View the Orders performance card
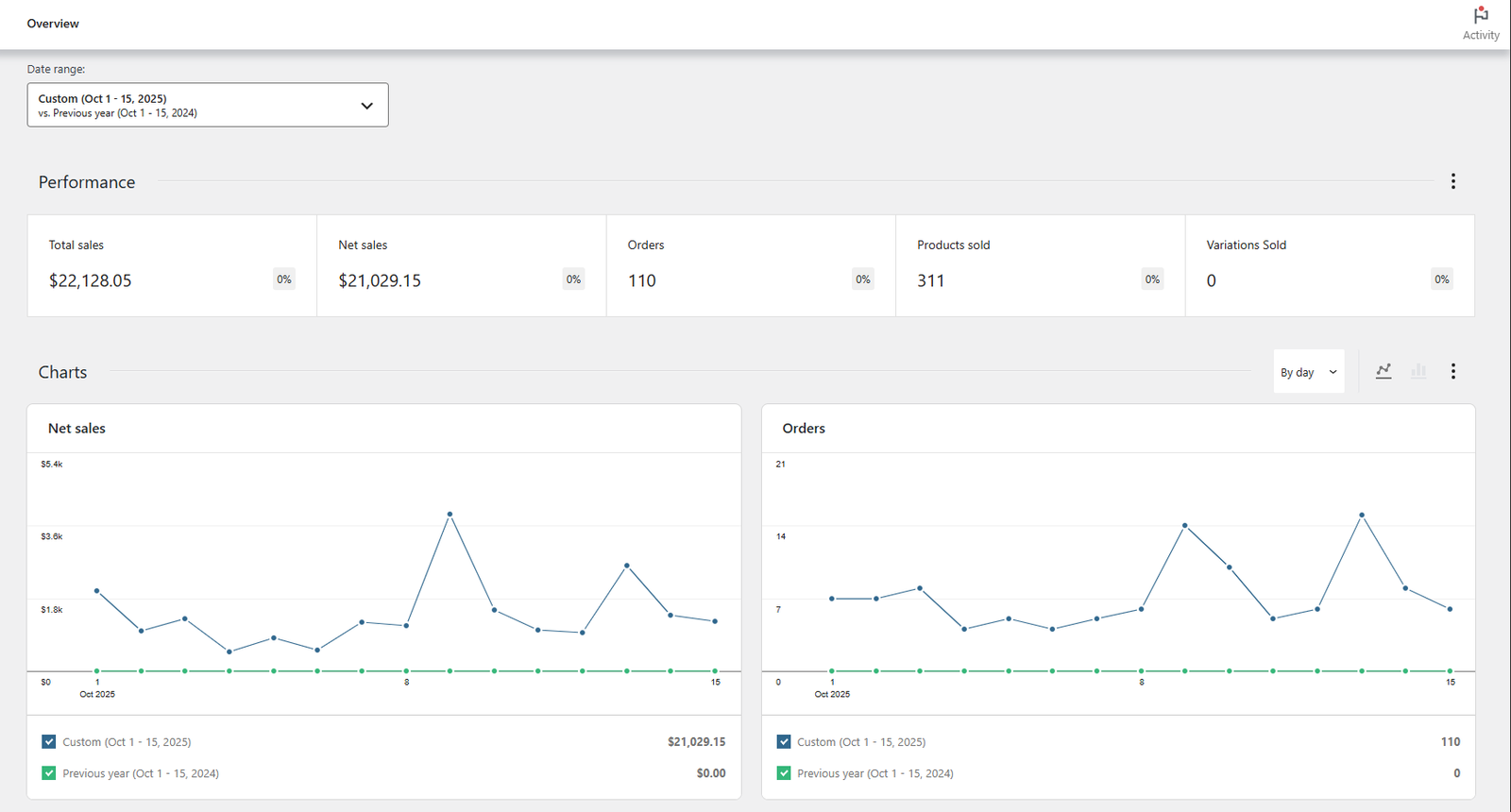Screen dimensions: 1511x812 click(x=750, y=265)
